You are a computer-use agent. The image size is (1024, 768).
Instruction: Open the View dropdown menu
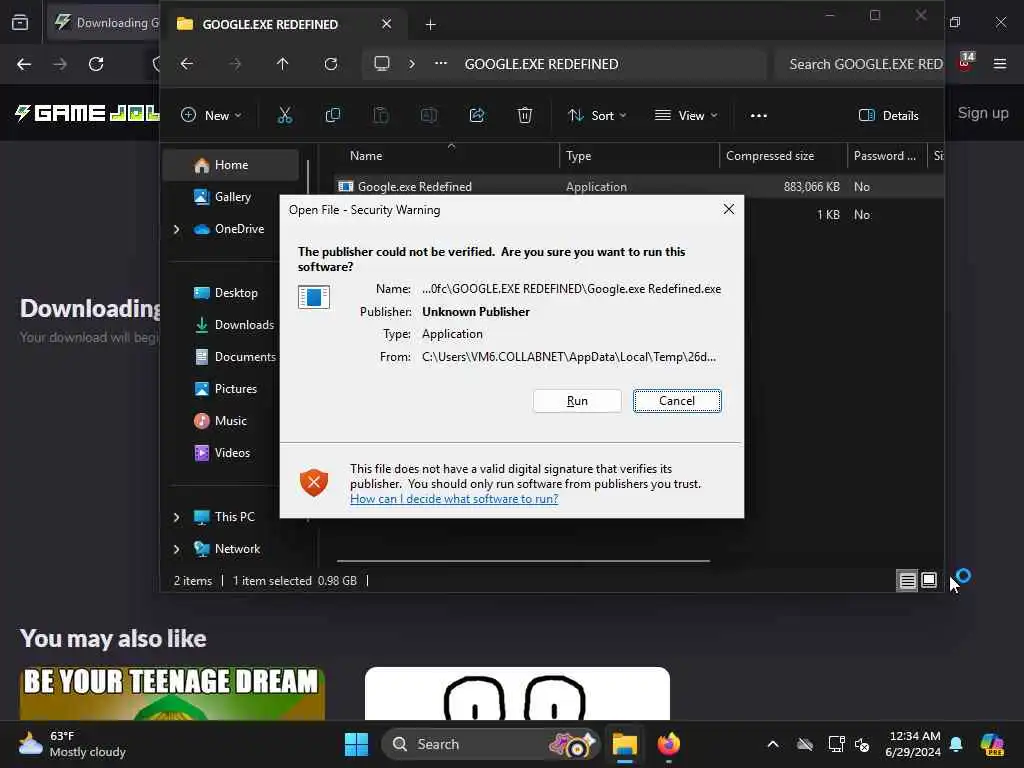click(x=685, y=116)
